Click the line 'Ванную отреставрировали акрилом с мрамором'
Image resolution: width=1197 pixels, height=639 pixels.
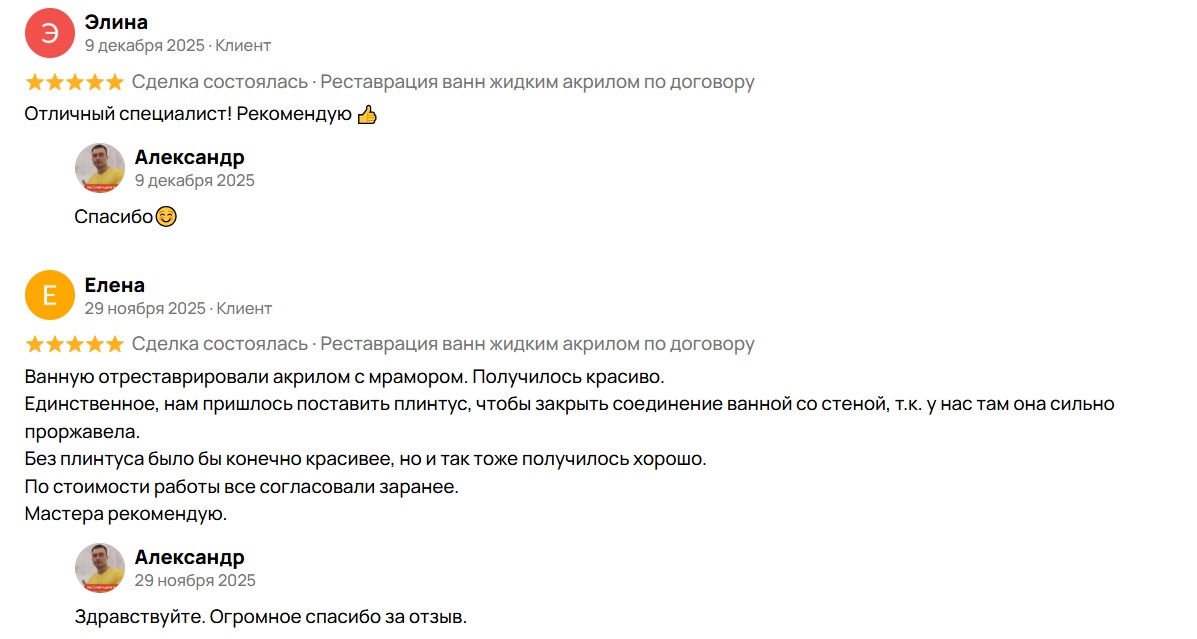click(x=343, y=378)
